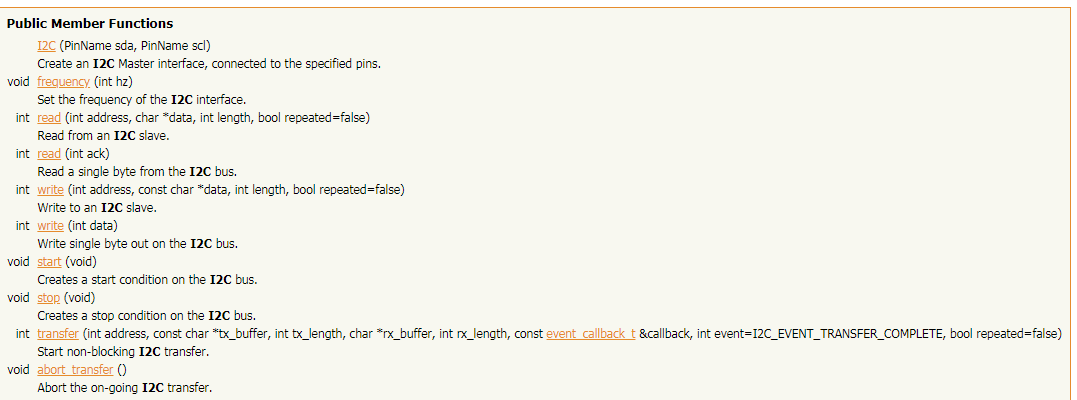Open the abort_transfer function link
The width and height of the screenshot is (1077, 400).
click(x=75, y=369)
